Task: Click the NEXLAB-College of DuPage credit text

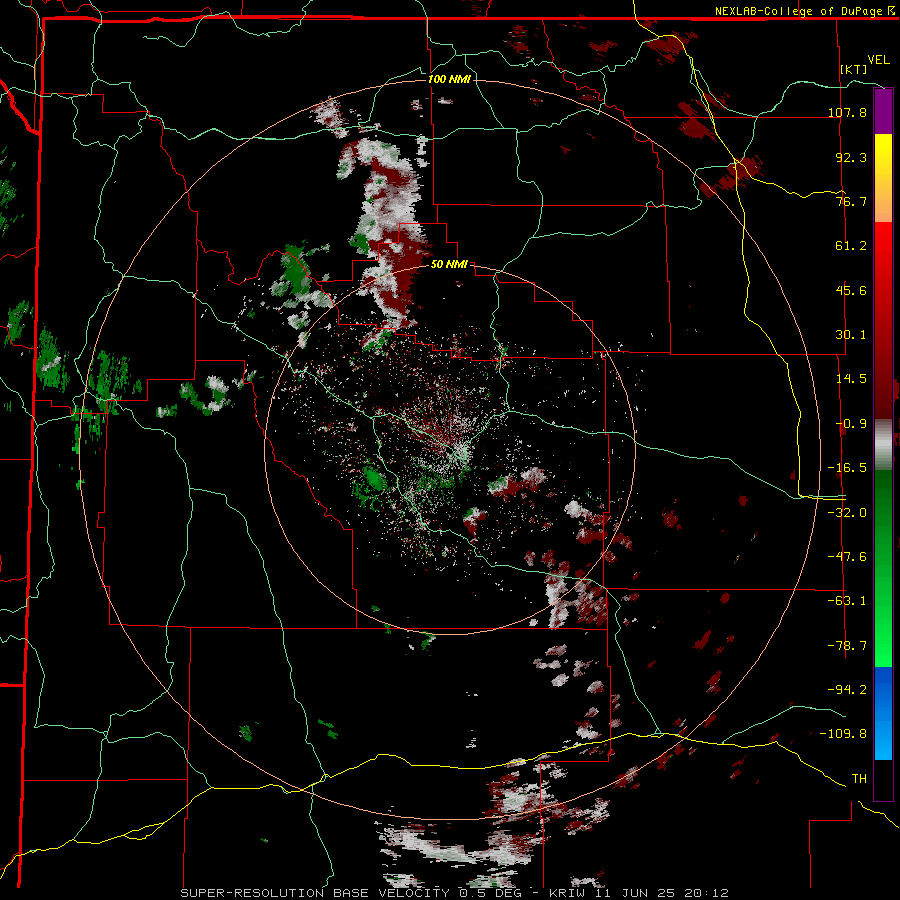Action: click(x=798, y=11)
